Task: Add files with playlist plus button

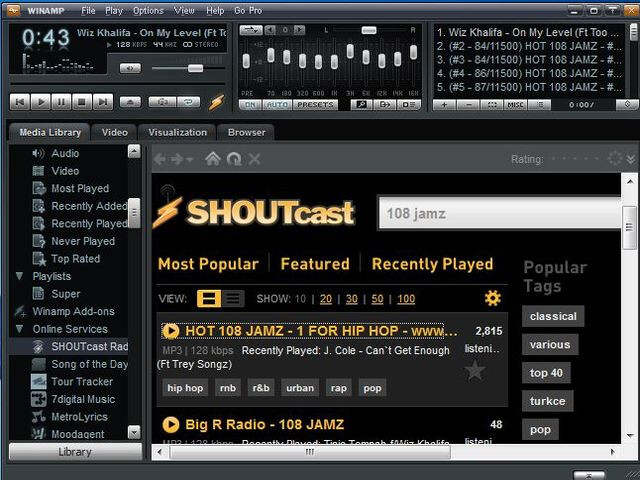Action: point(444,105)
